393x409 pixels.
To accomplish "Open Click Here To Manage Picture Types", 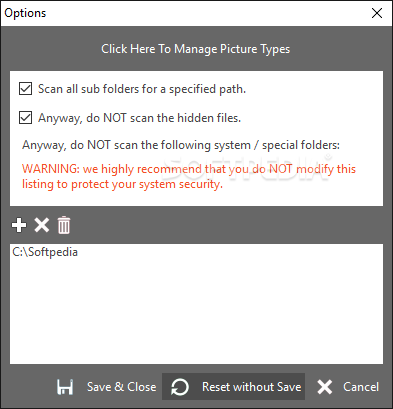I will 196,49.
